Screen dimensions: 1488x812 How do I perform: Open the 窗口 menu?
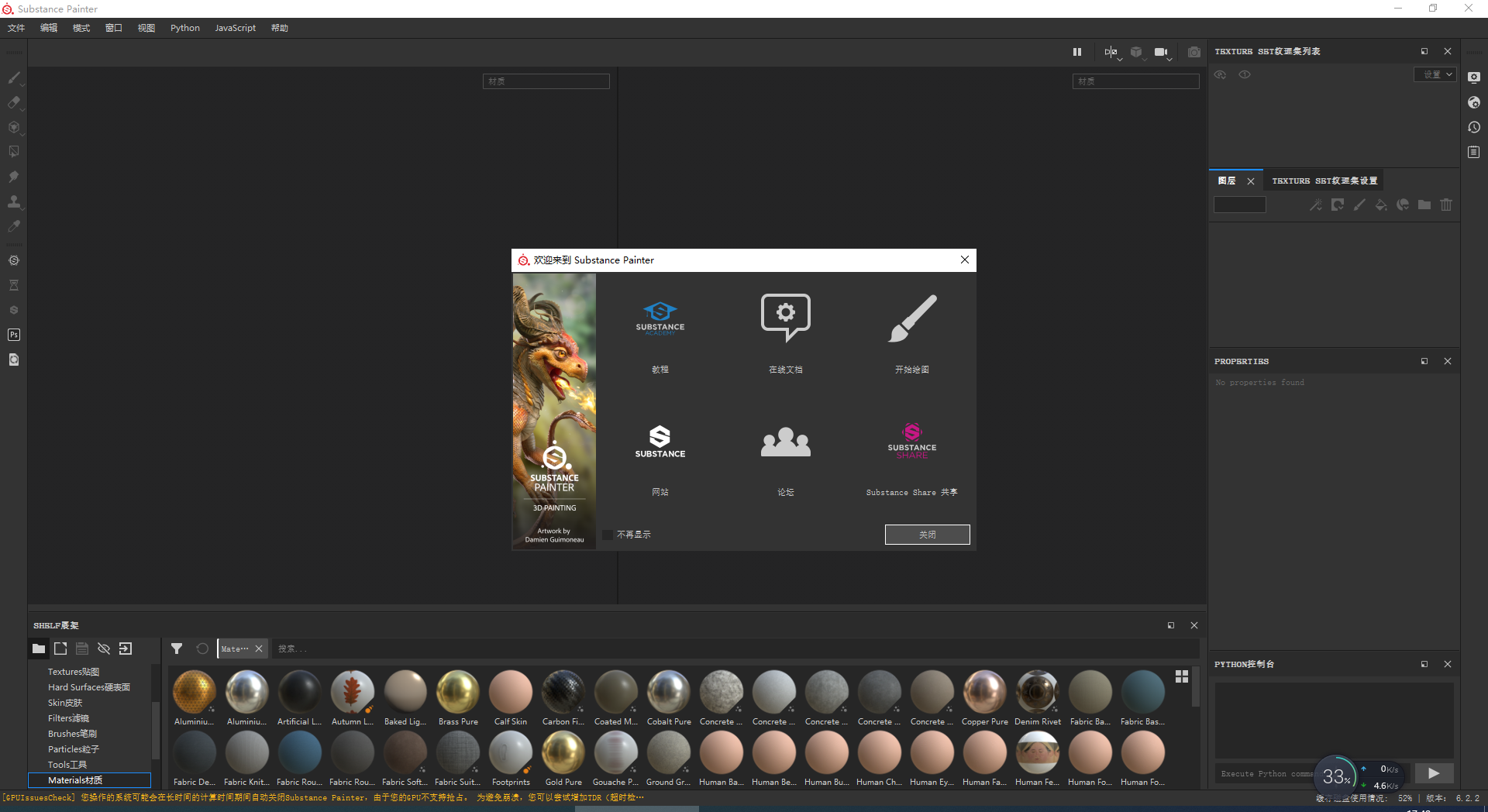(114, 28)
